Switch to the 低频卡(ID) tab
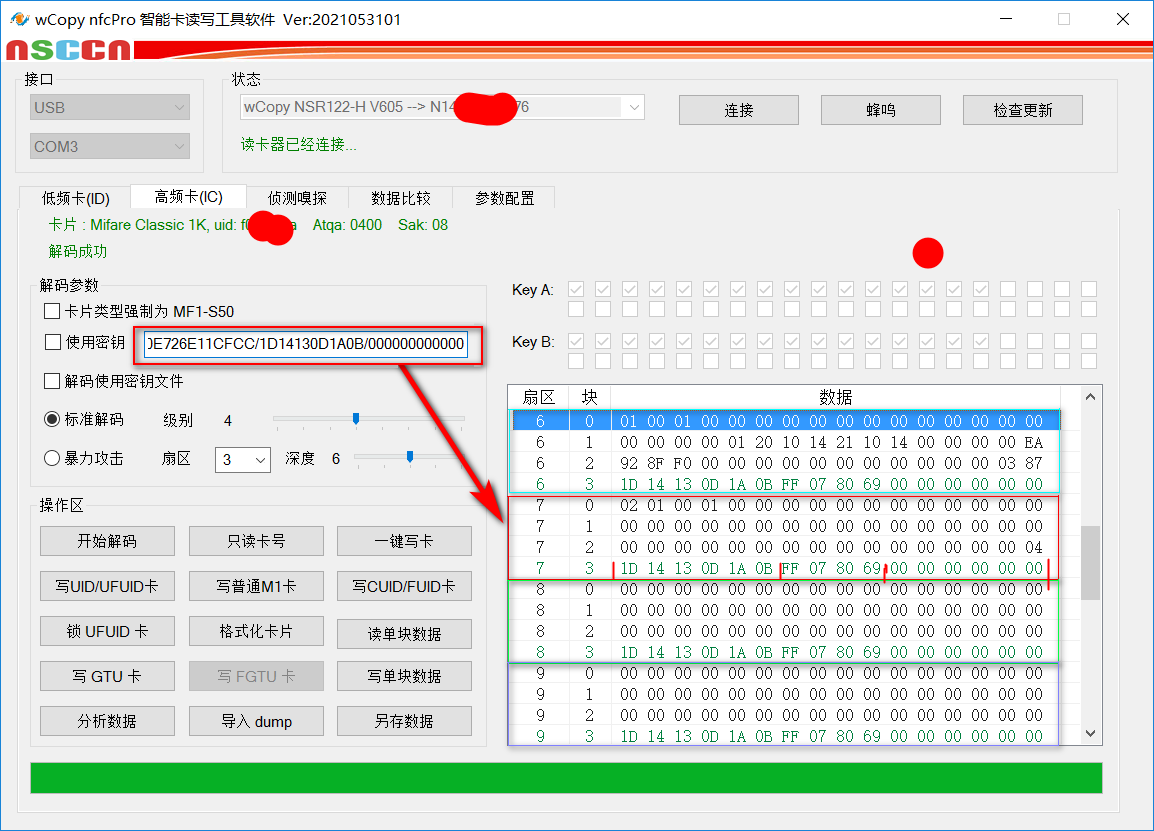Image resolution: width=1154 pixels, height=831 pixels. tap(75, 198)
